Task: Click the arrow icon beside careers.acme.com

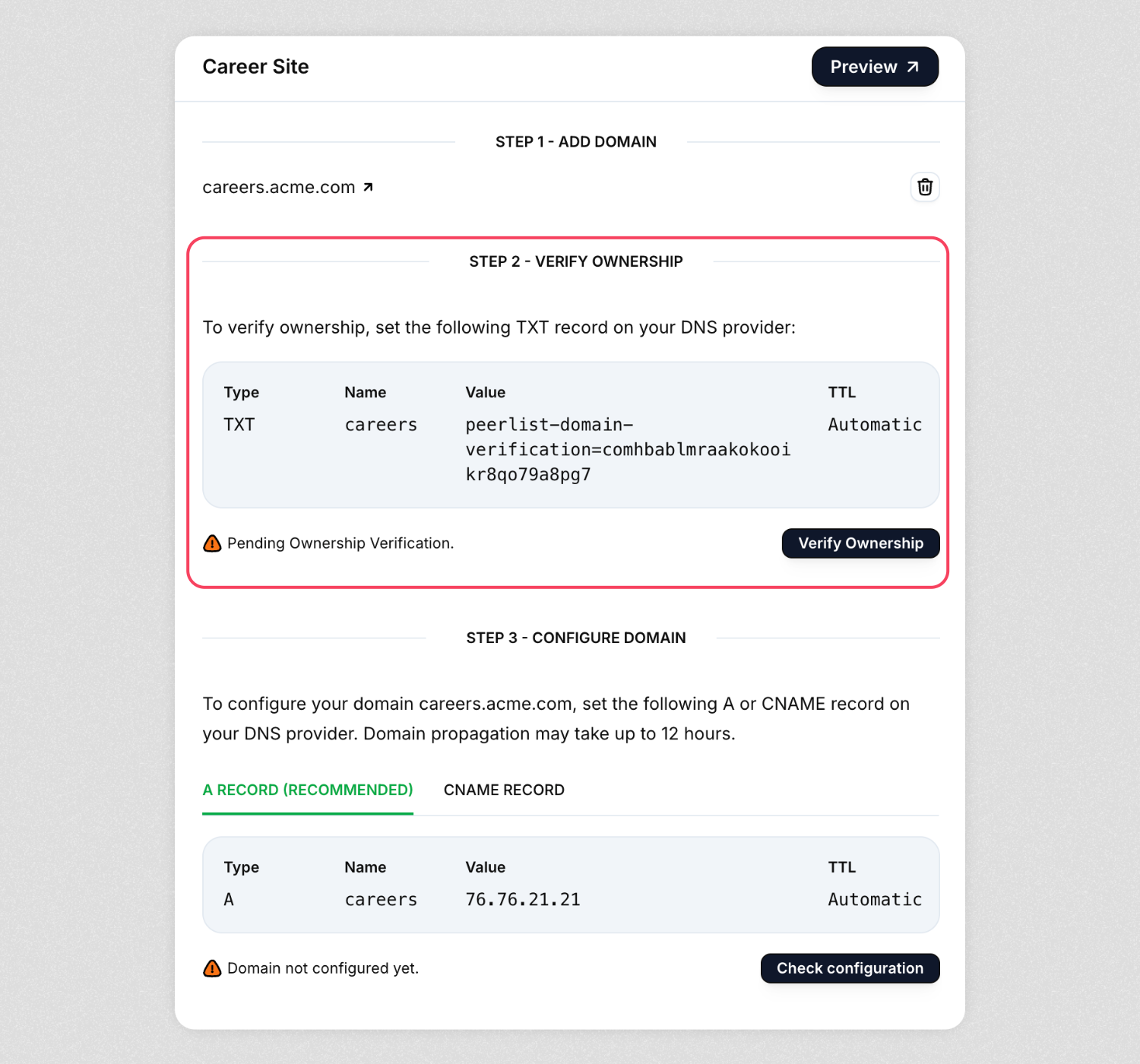Action: pos(368,187)
